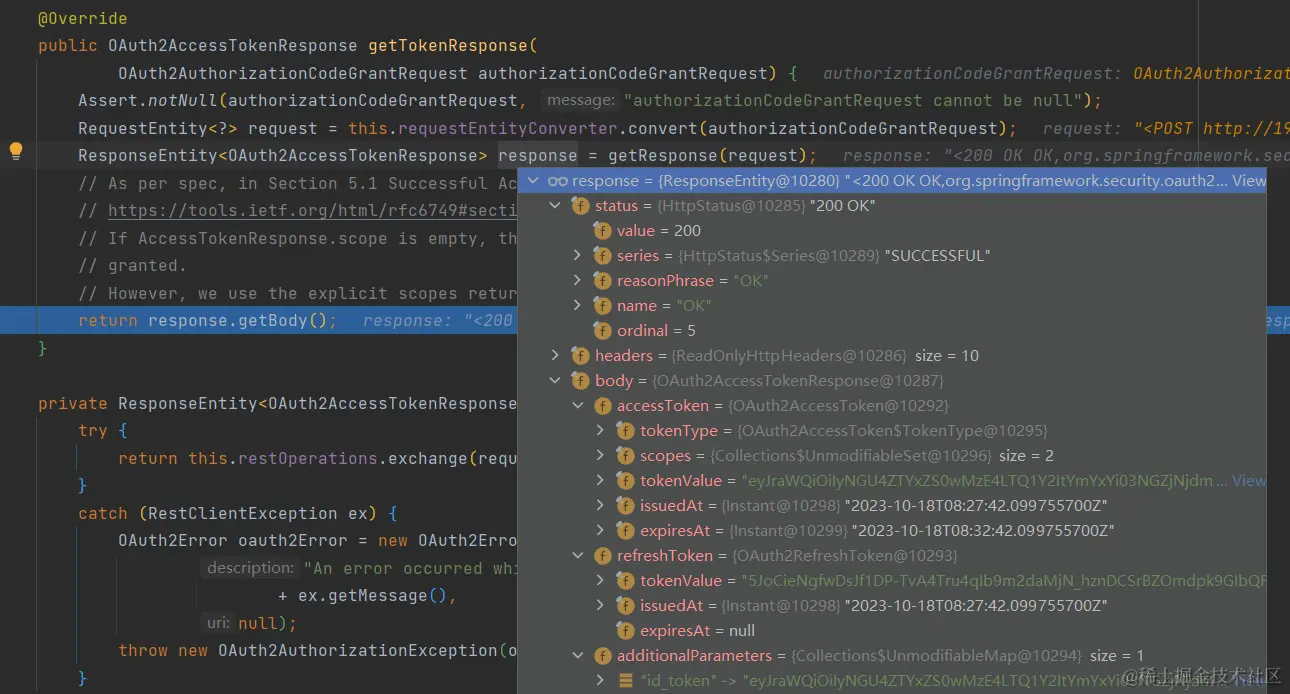
Task: Expand the series HttpStatus$Series node
Action: pyautogui.click(x=577, y=256)
